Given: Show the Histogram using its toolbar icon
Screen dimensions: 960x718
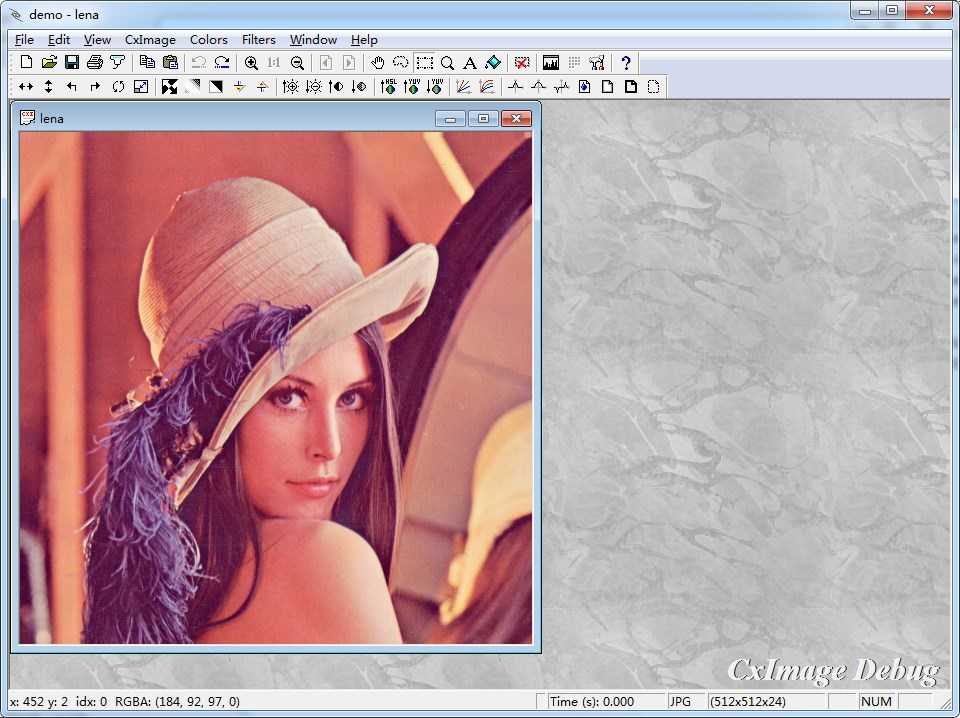Looking at the screenshot, I should click(551, 63).
